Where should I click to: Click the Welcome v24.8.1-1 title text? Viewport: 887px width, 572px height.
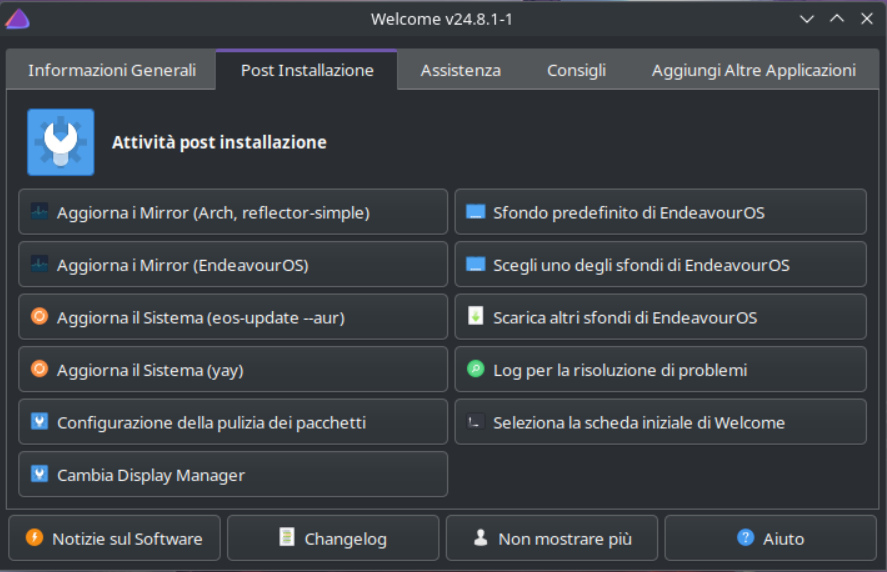[442, 19]
